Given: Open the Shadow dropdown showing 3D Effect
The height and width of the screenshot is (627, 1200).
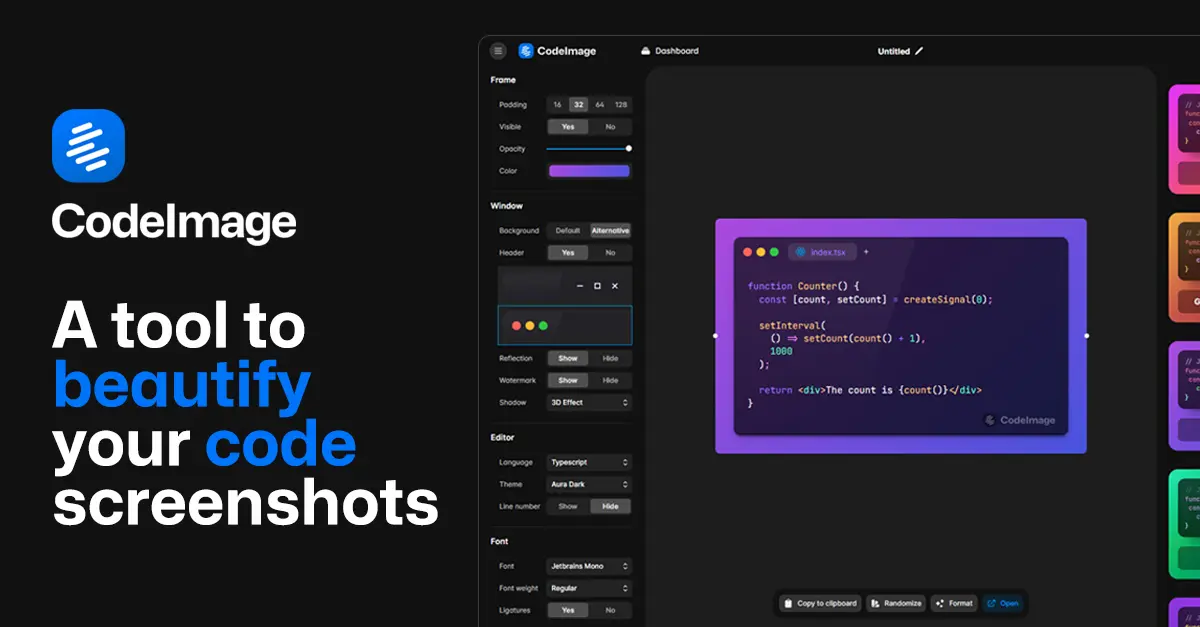Looking at the screenshot, I should click(589, 402).
